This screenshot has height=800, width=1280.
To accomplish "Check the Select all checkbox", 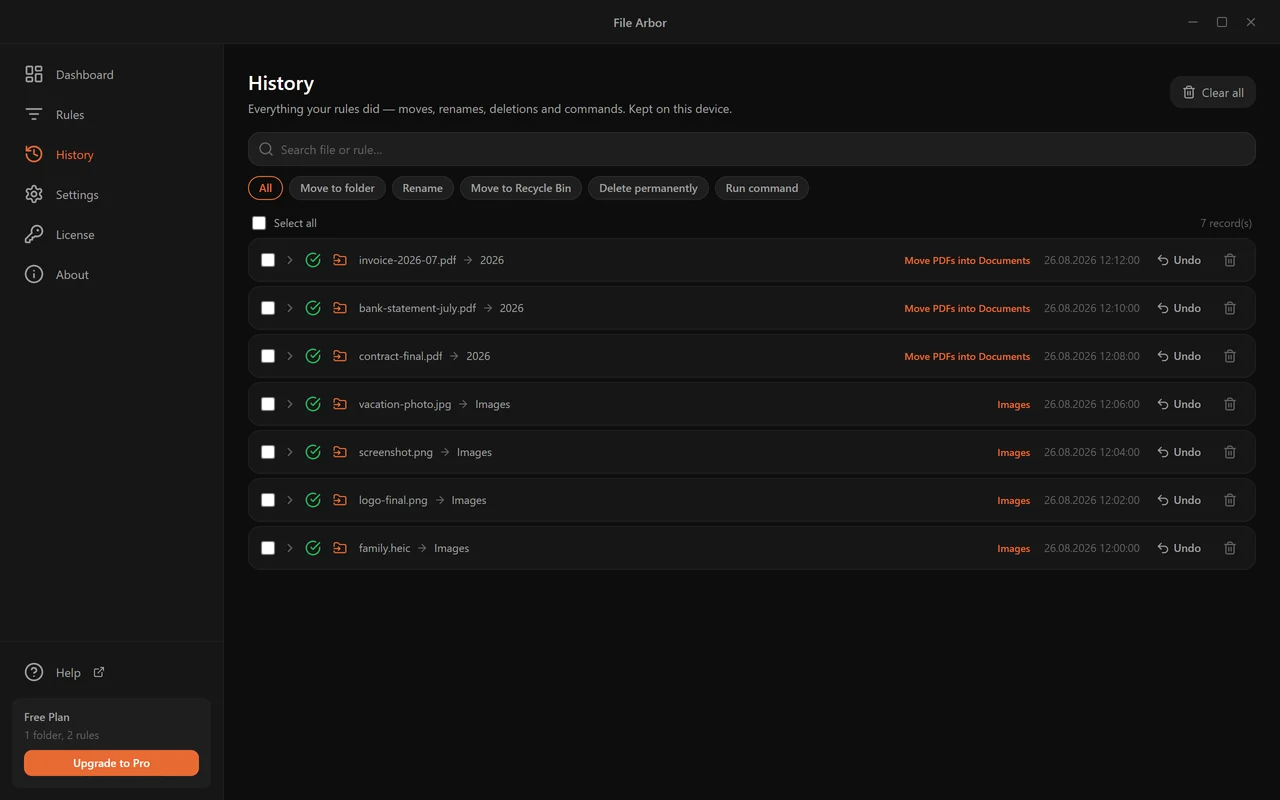I will pyautogui.click(x=259, y=223).
